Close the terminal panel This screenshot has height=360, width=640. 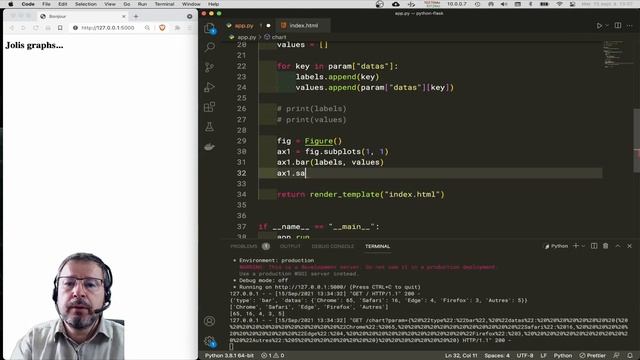click(x=629, y=246)
